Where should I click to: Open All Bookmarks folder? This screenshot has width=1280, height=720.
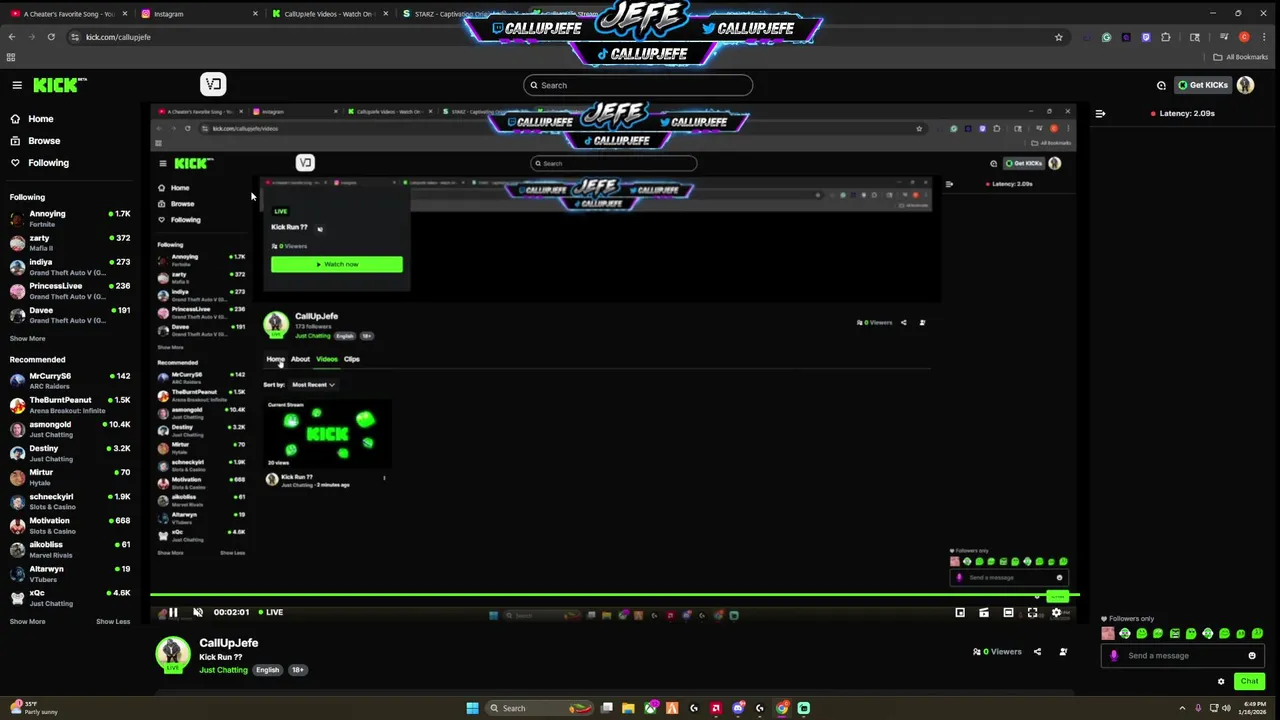point(1239,57)
